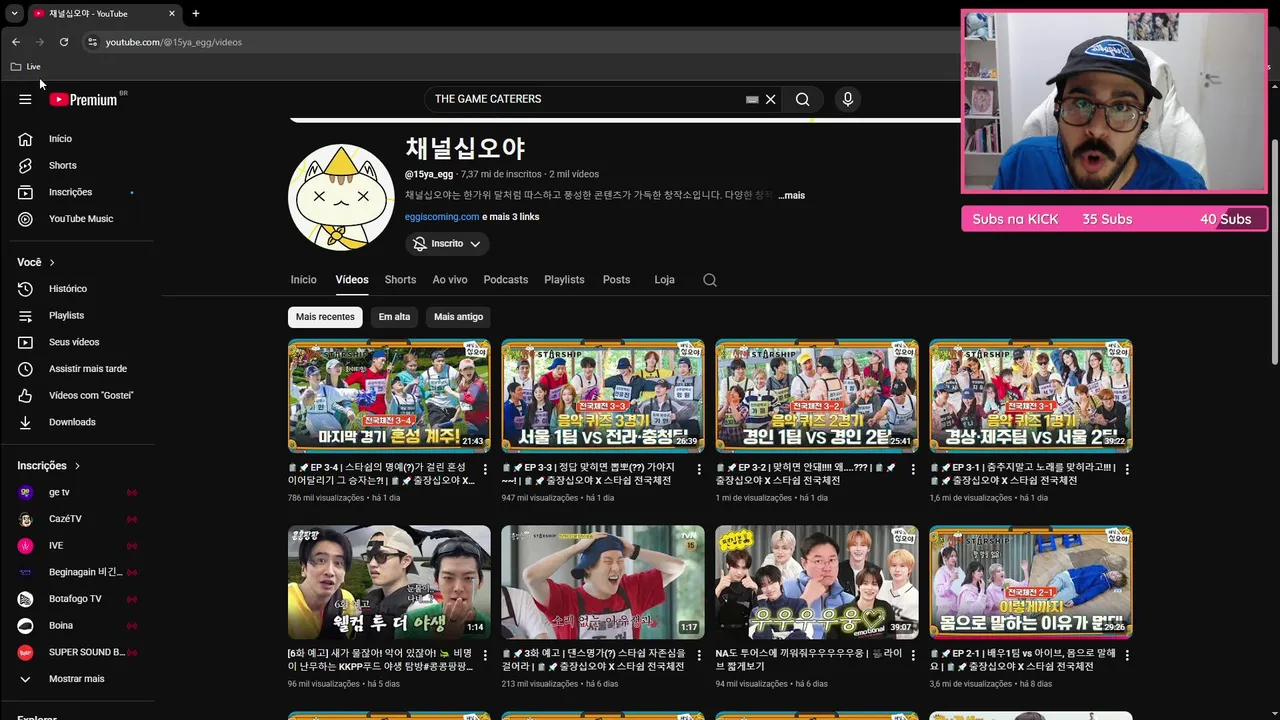
Task: Expand Você section chevron
Action: coord(52,262)
